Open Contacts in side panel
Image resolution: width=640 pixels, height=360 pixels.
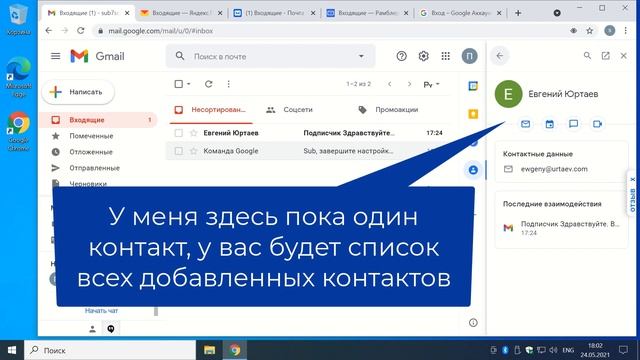click(x=473, y=170)
